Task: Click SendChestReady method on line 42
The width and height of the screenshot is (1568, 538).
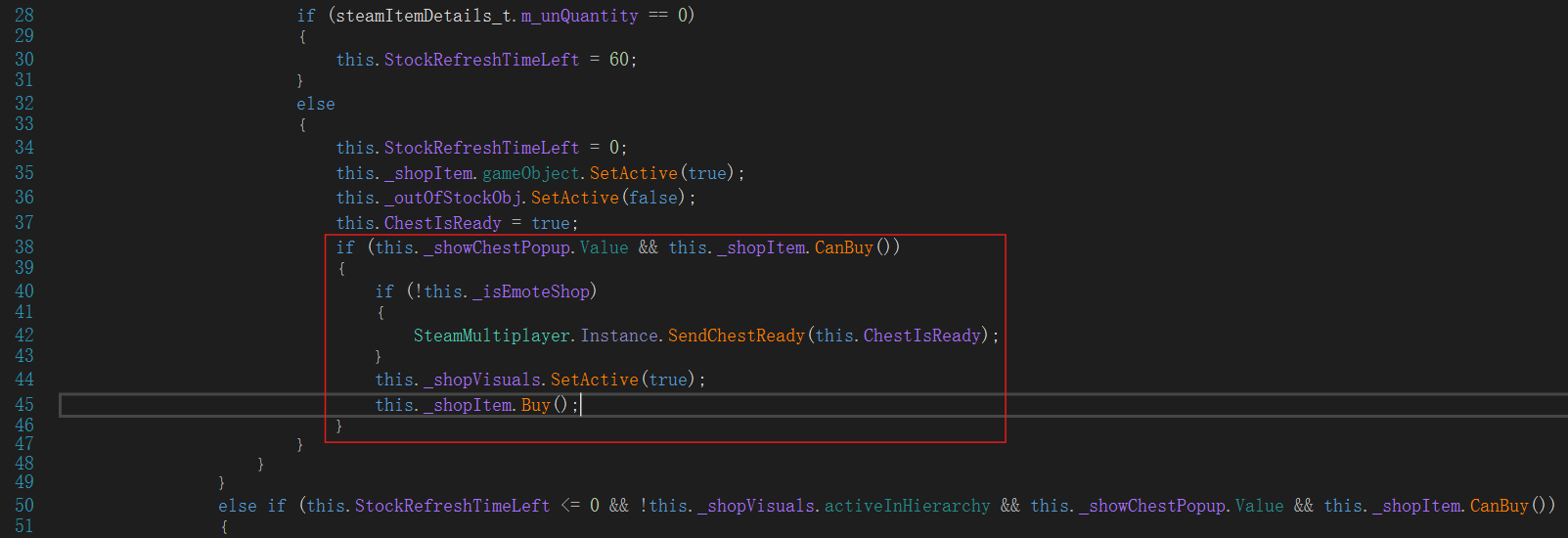Action: click(736, 336)
